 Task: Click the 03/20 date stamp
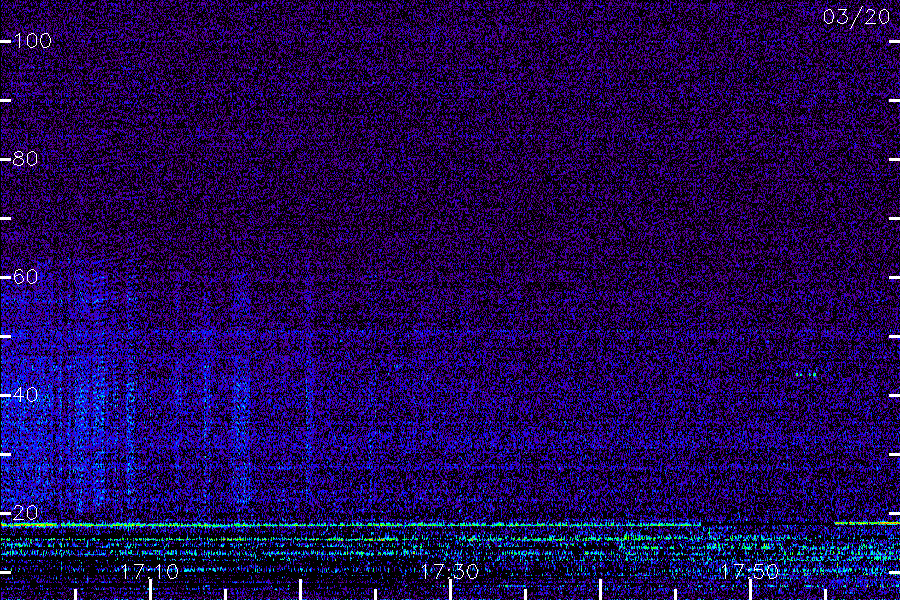point(856,17)
